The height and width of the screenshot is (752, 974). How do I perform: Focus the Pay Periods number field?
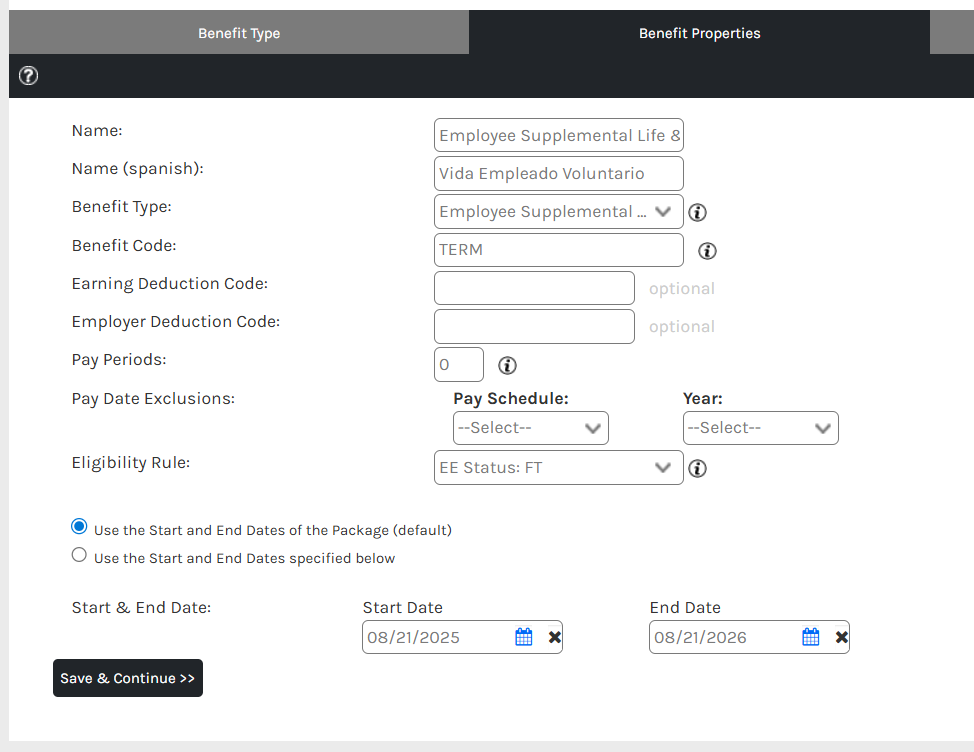459,365
